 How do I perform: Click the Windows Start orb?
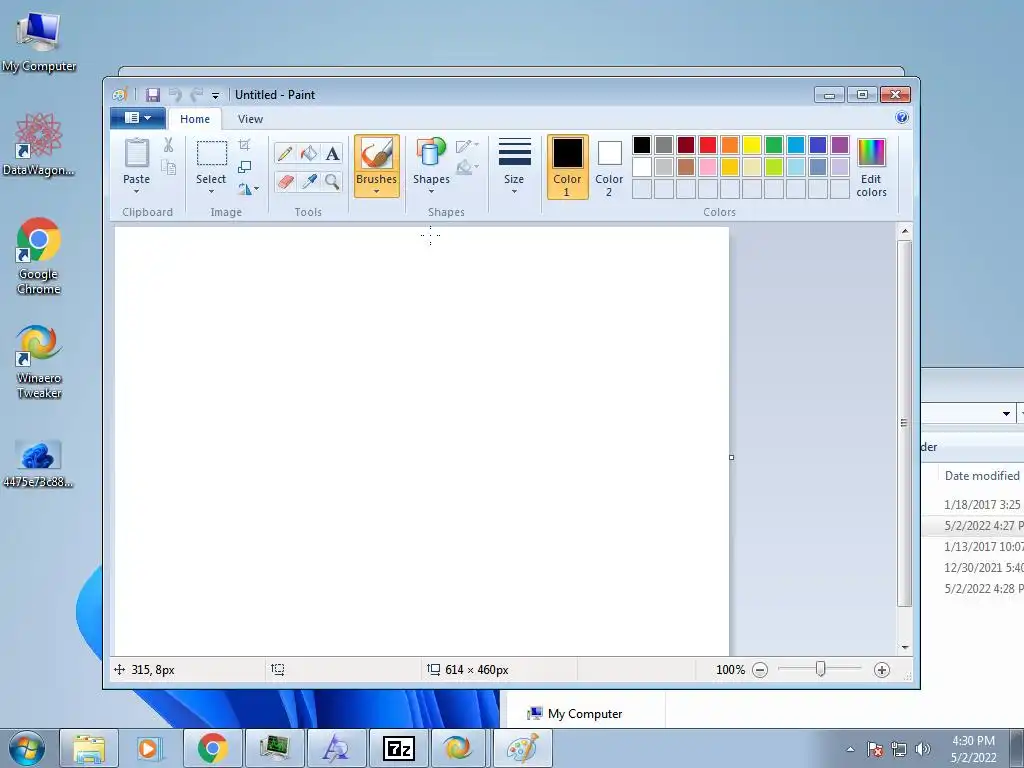tap(26, 748)
